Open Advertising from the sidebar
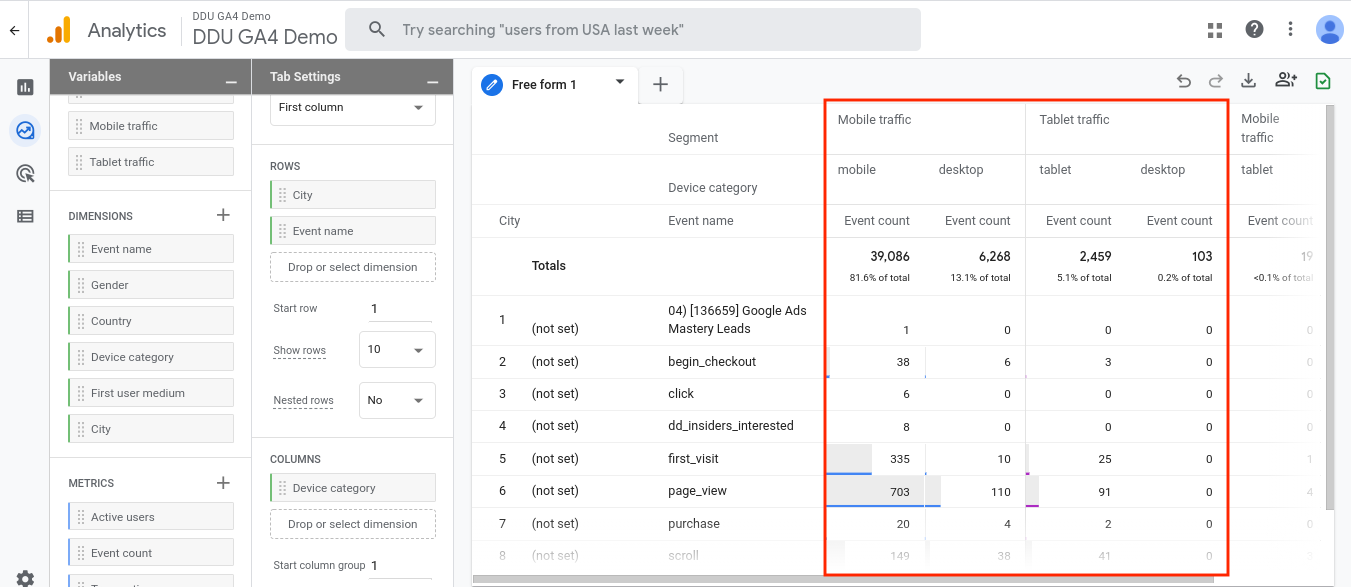The width and height of the screenshot is (1351, 587). [x=25, y=173]
